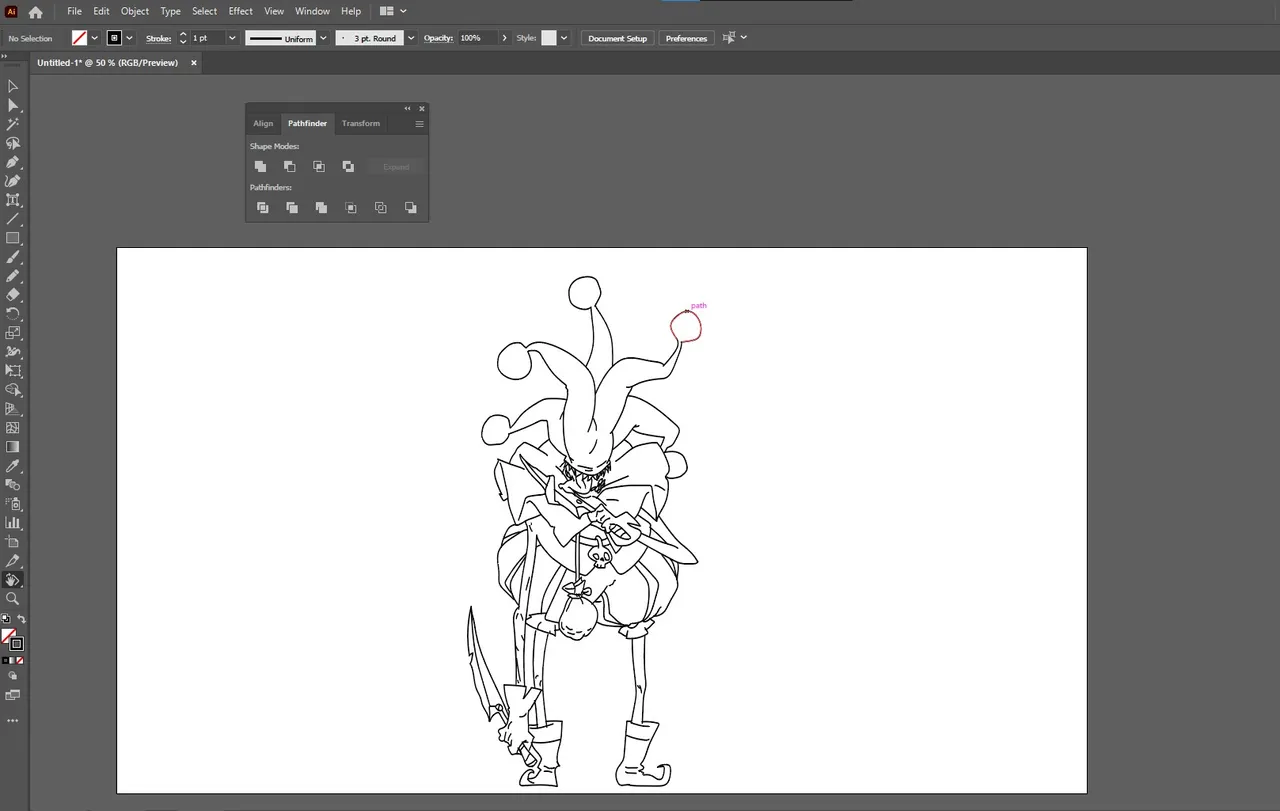Select the Eyedropper tool

click(13, 466)
